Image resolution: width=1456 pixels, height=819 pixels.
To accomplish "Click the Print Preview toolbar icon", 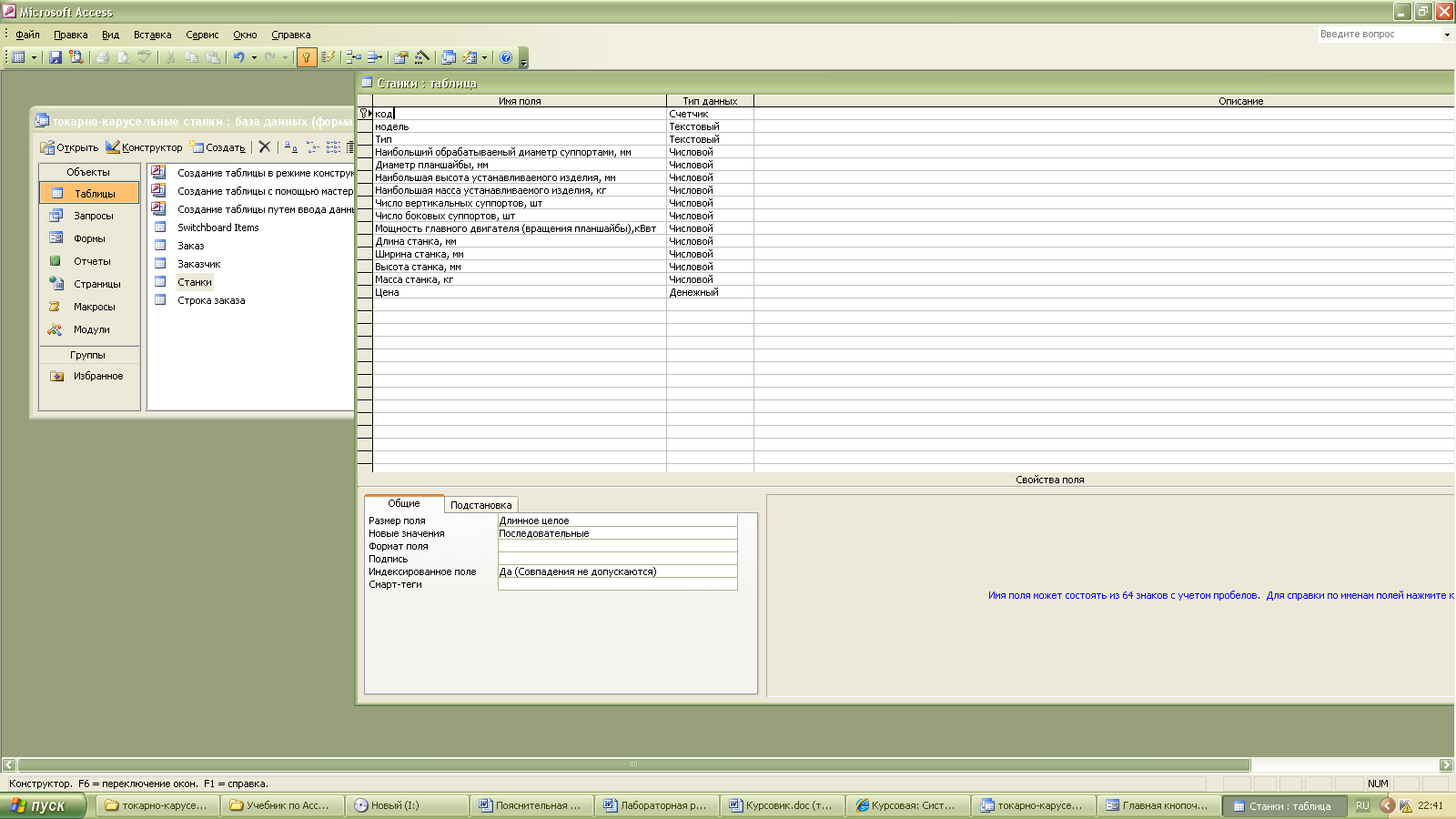I will (124, 57).
